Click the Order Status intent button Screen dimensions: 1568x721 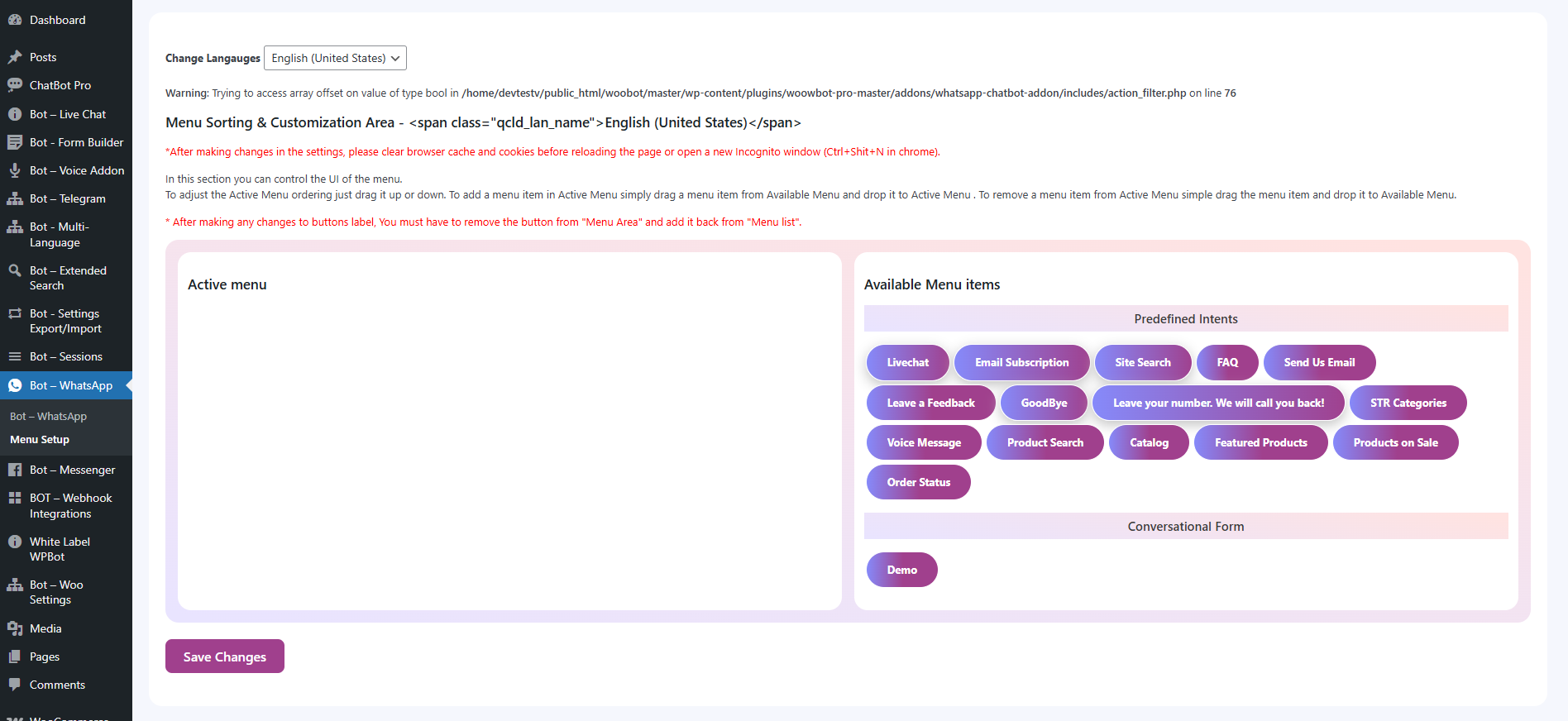(x=918, y=482)
